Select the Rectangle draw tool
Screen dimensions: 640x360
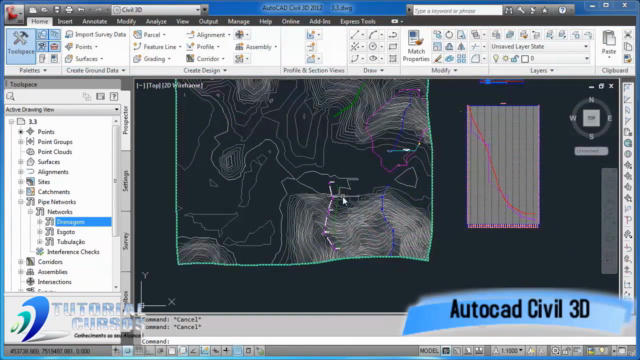click(393, 47)
